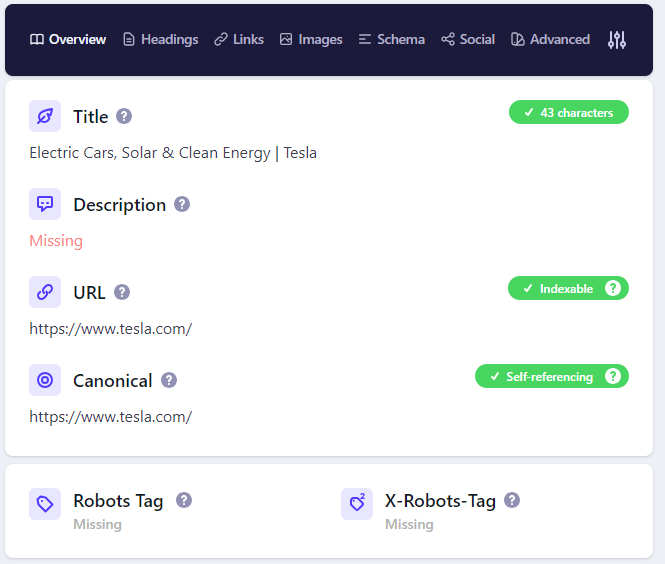Screen dimensions: 665x564
Task: Click the Description help question mark icon
Action: 182,204
